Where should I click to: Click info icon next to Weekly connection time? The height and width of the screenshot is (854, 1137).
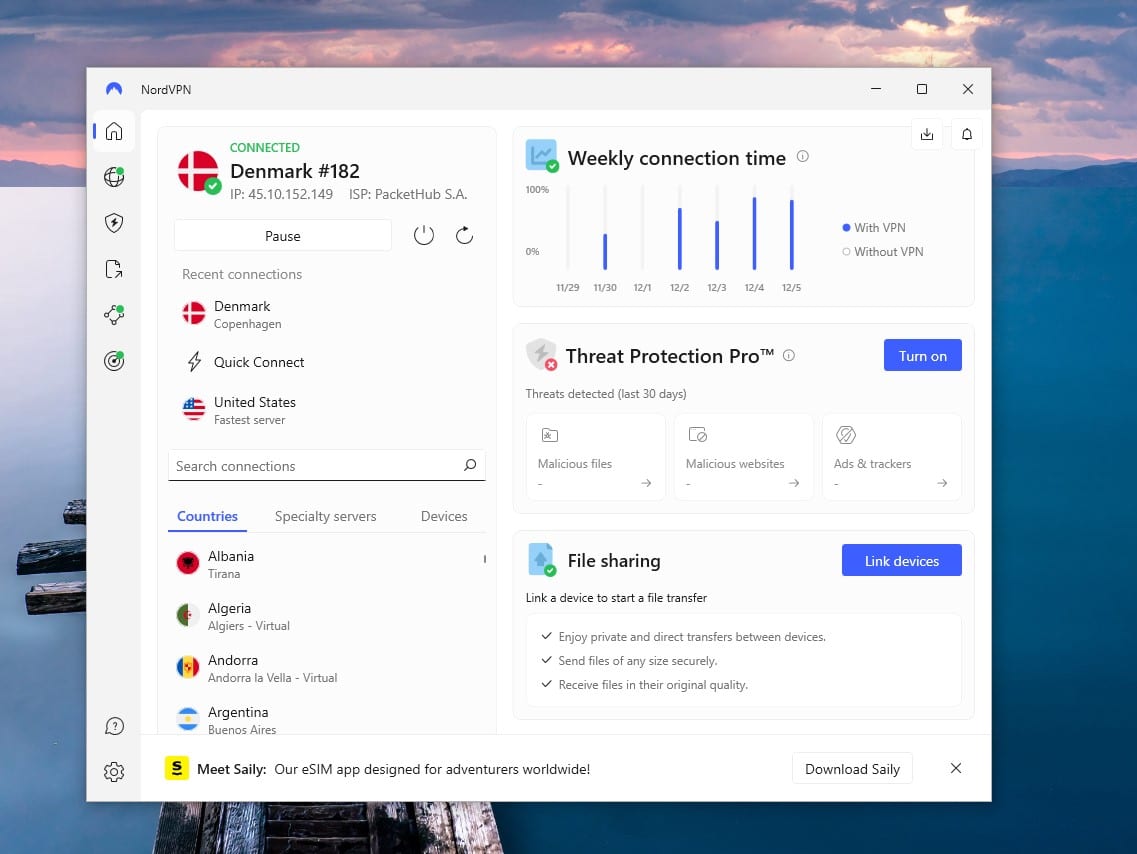(803, 157)
